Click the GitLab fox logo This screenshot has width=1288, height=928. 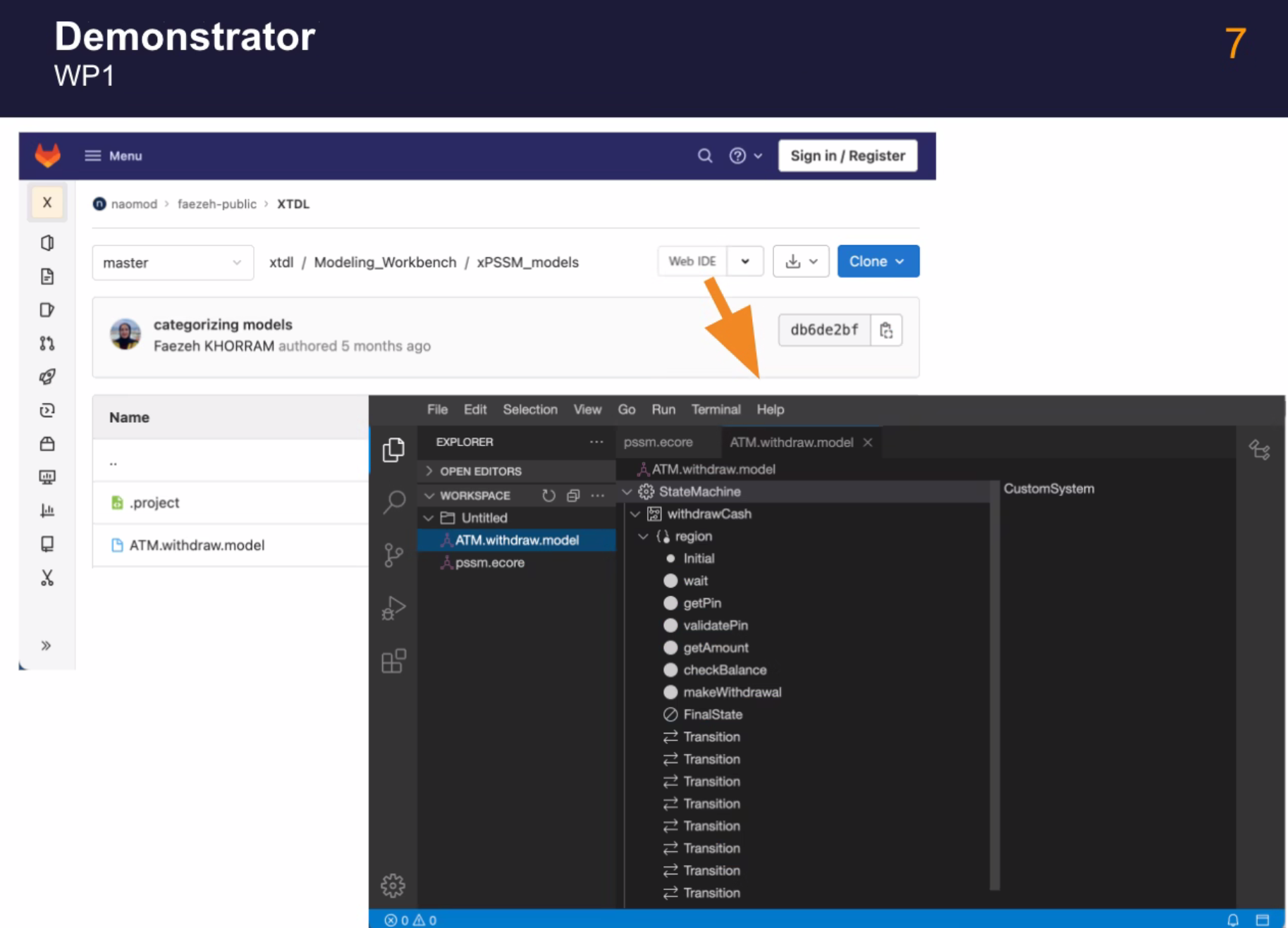[48, 155]
